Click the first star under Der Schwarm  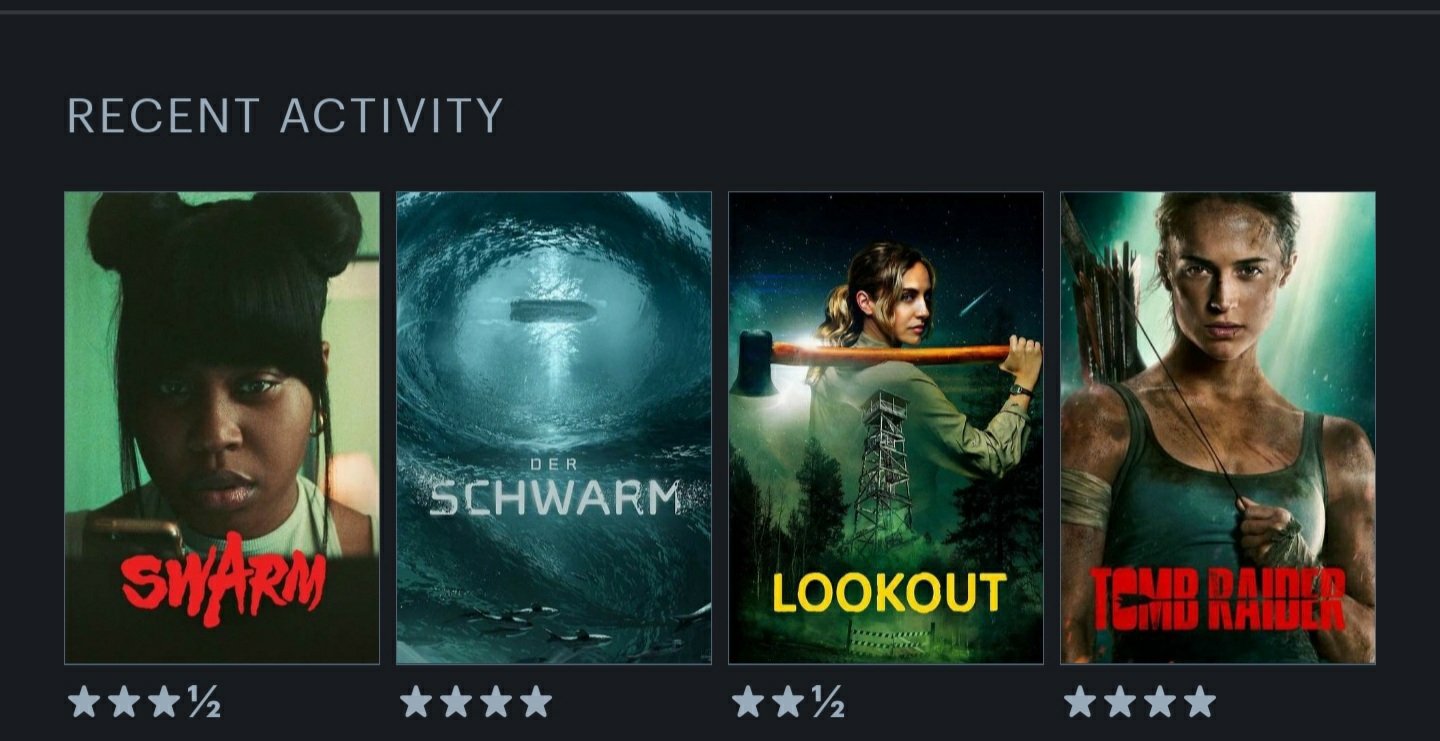tap(415, 702)
